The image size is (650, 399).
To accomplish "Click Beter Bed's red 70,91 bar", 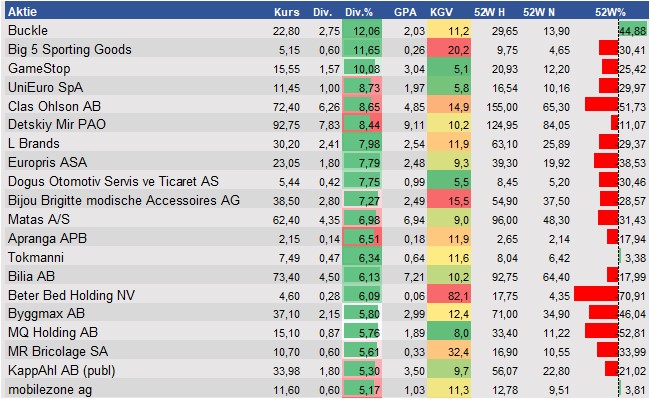I will (x=596, y=295).
